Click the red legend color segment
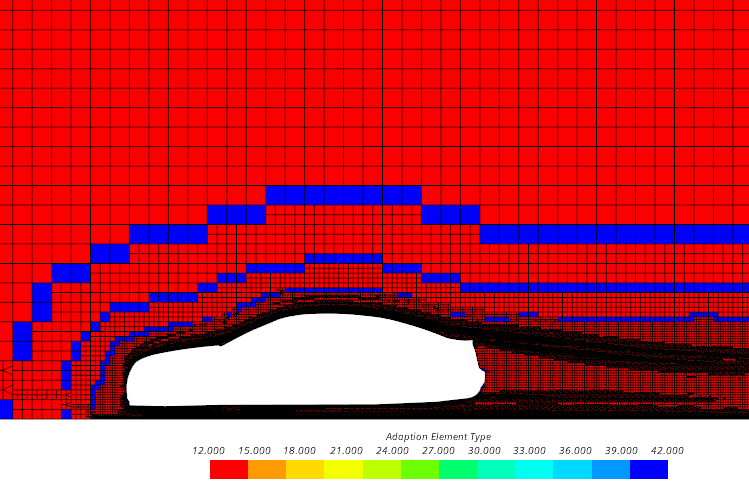Viewport: 749px width, 500px height. tap(229, 469)
